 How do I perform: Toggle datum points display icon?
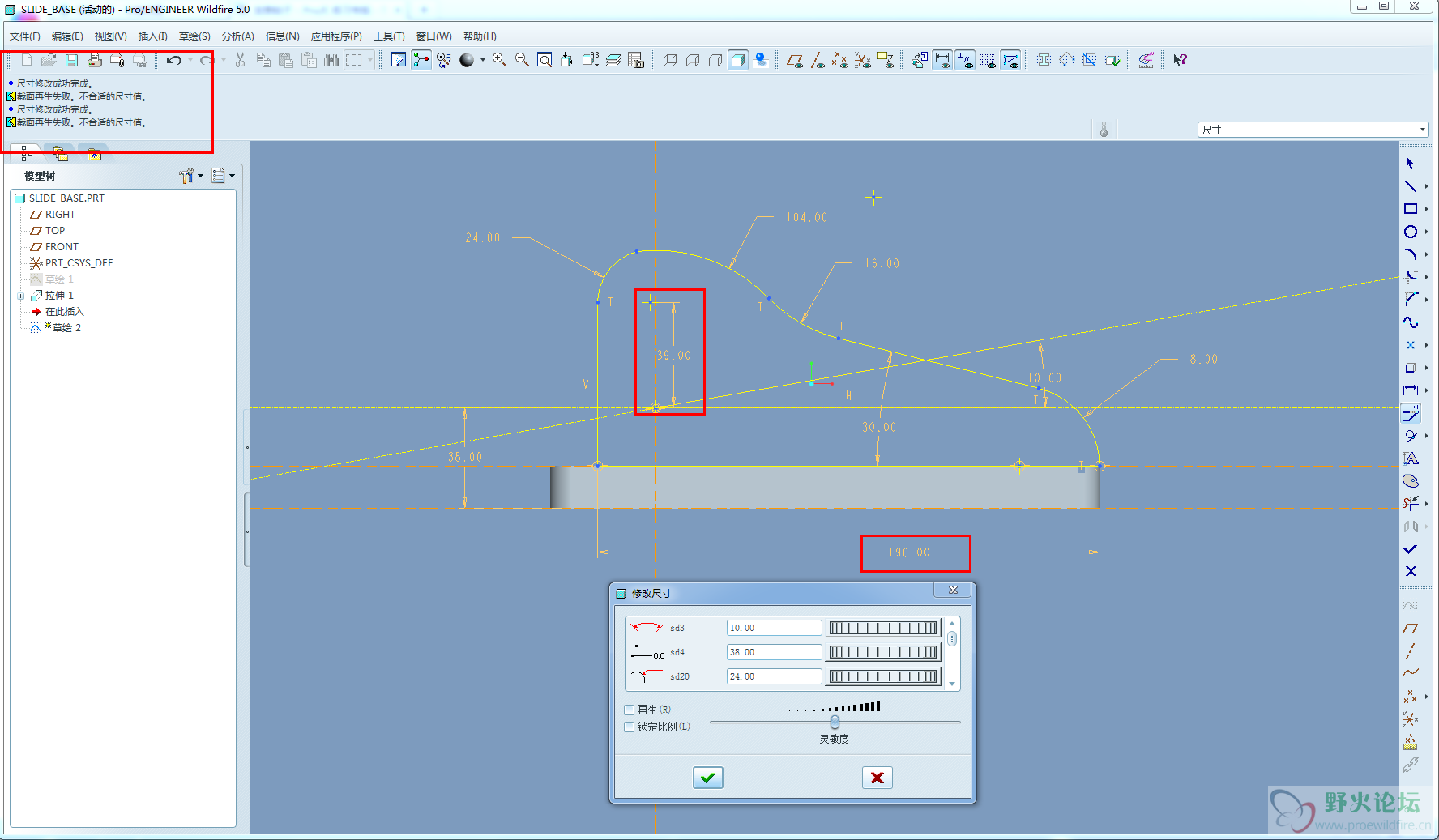(840, 60)
